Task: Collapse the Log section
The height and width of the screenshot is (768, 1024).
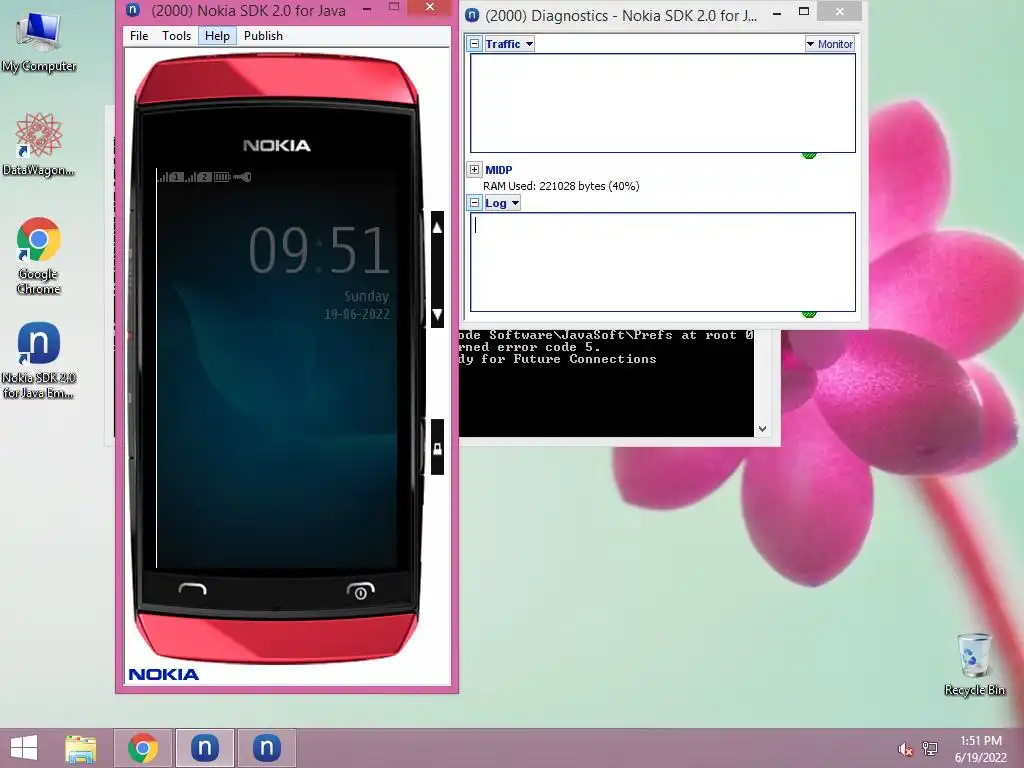Action: [x=475, y=203]
